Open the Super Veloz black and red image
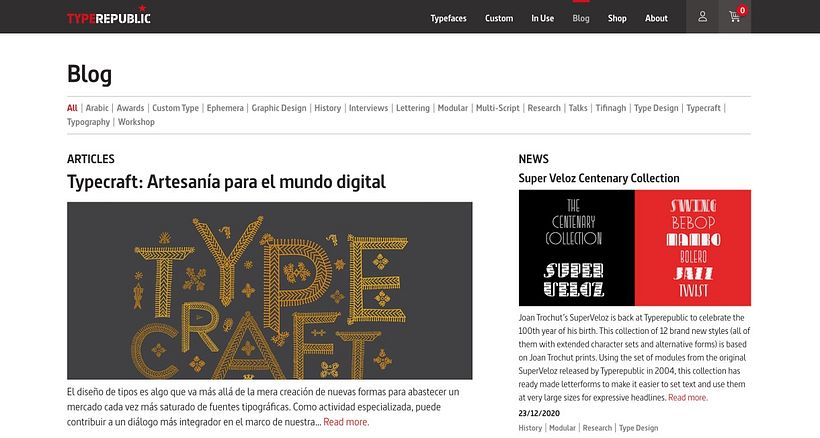Viewport: 820px width, 438px height. (634, 248)
